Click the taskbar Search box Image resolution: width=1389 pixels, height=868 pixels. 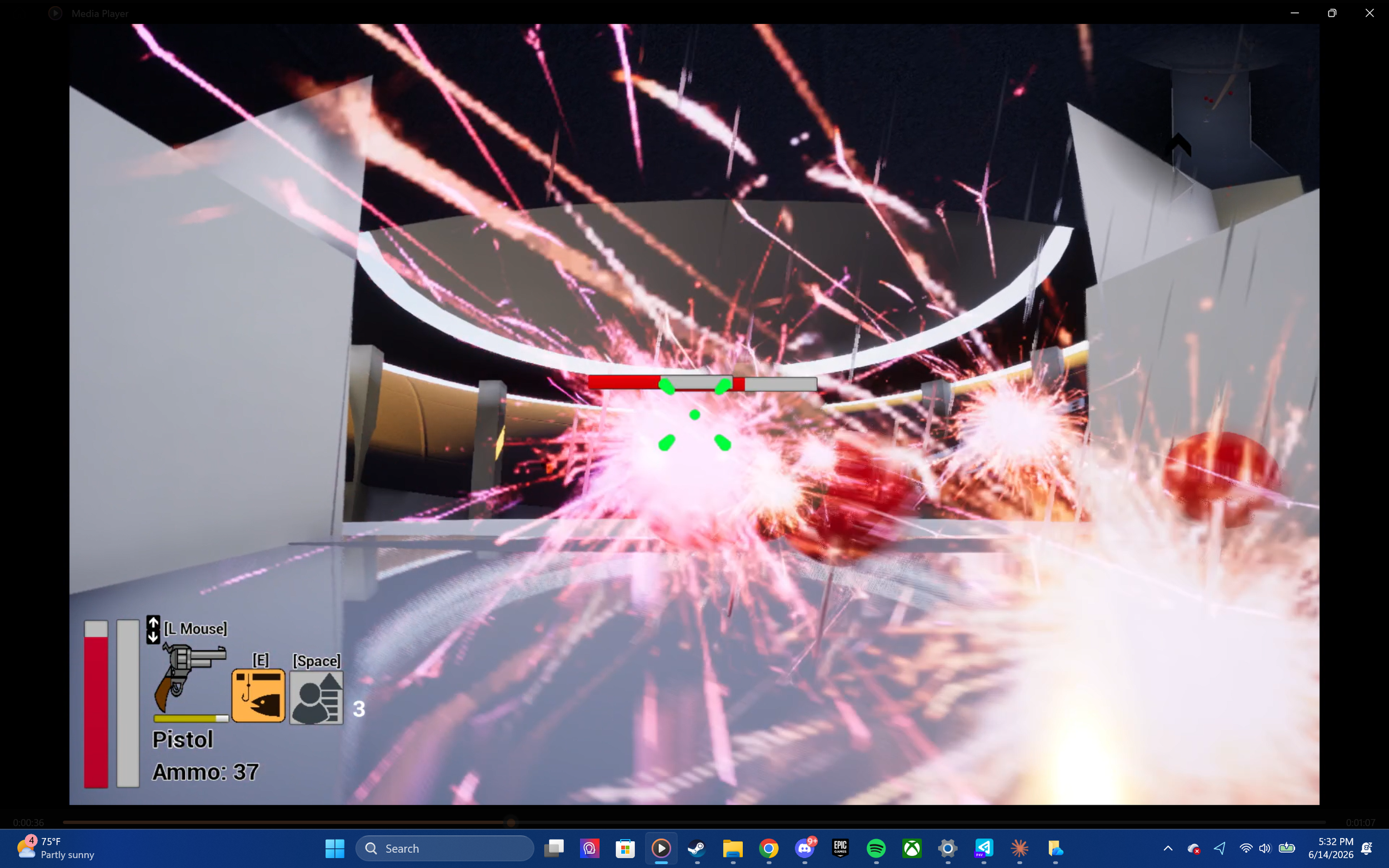[x=444, y=848]
